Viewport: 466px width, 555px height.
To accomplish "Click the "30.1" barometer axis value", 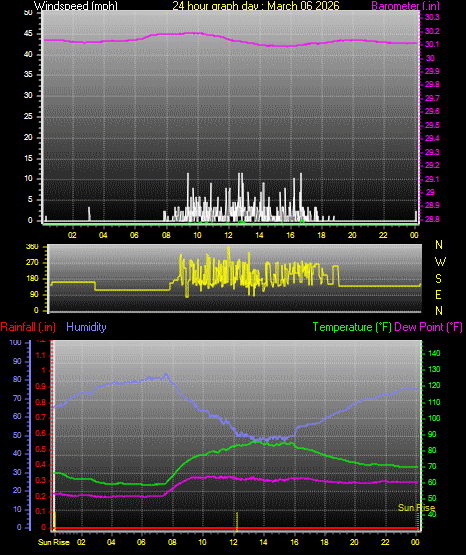I will (432, 44).
